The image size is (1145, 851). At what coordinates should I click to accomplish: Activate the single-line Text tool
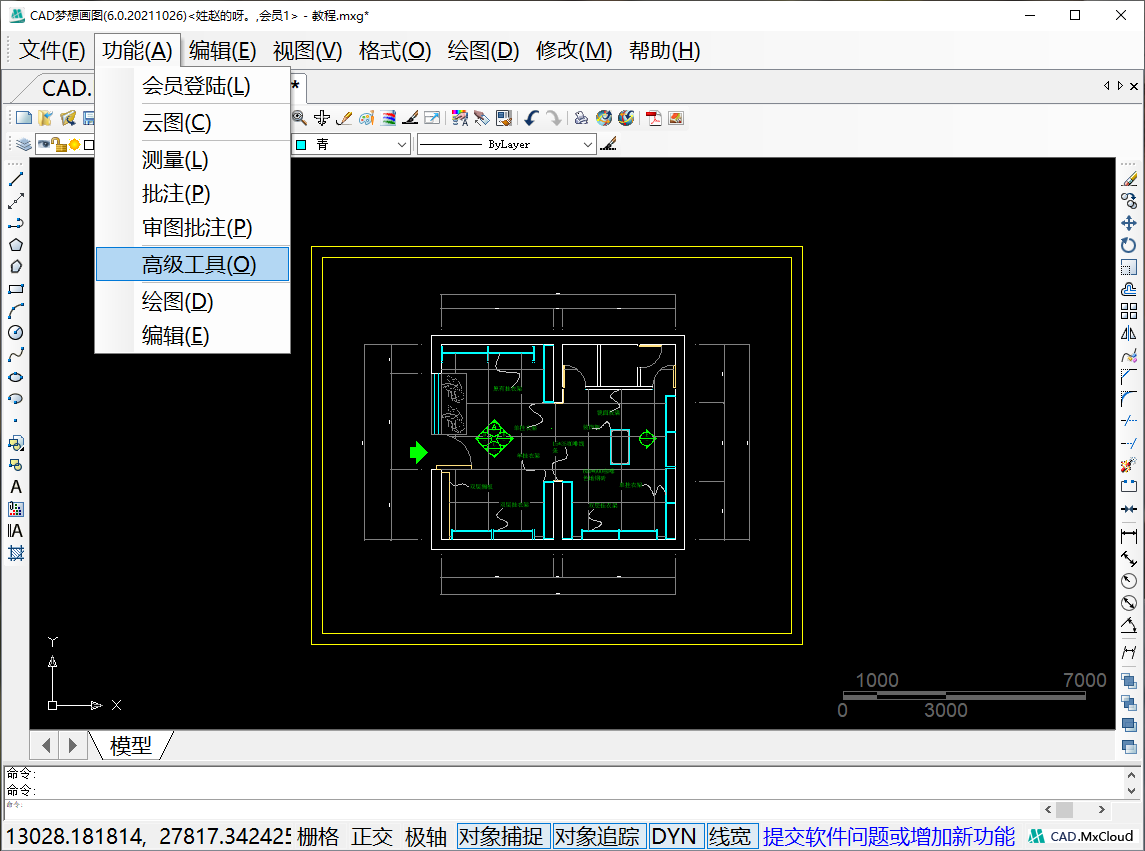point(16,487)
